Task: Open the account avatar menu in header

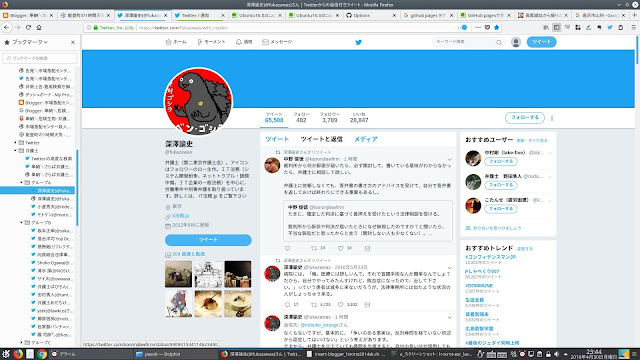Action: (516, 42)
